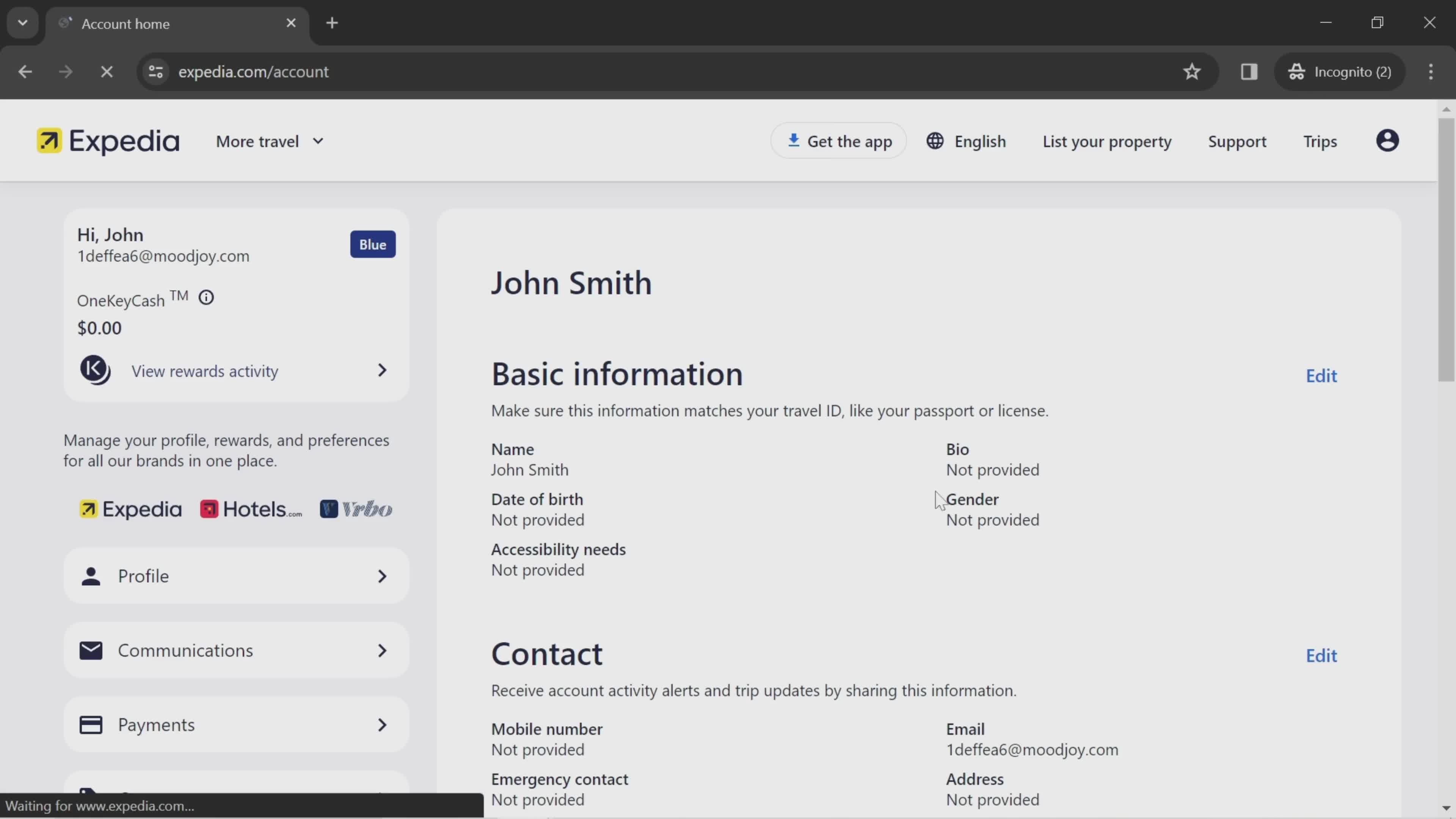Go back to previous page
The width and height of the screenshot is (1456, 819).
tap(25, 72)
